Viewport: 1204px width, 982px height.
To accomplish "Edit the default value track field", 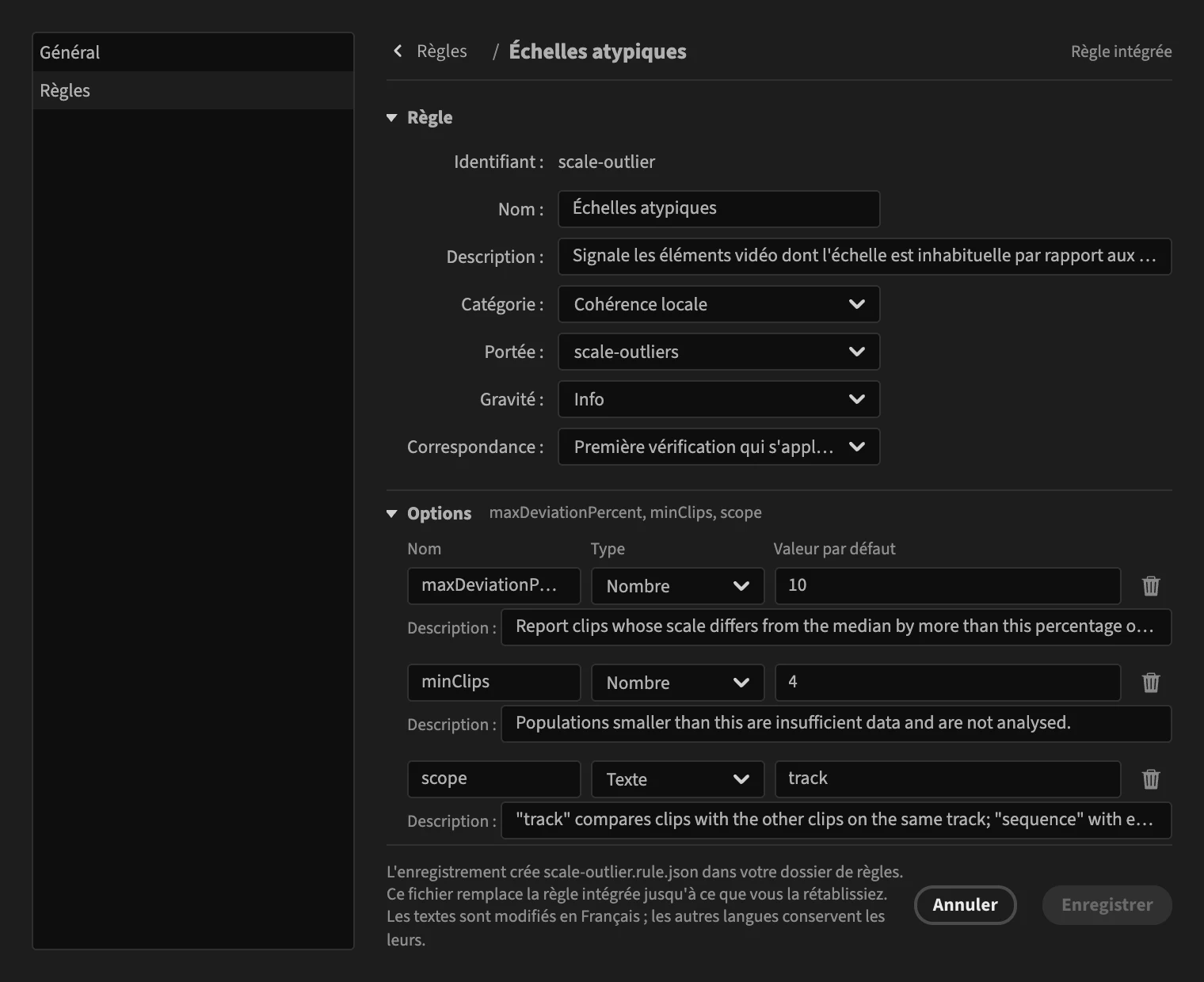I will point(947,779).
